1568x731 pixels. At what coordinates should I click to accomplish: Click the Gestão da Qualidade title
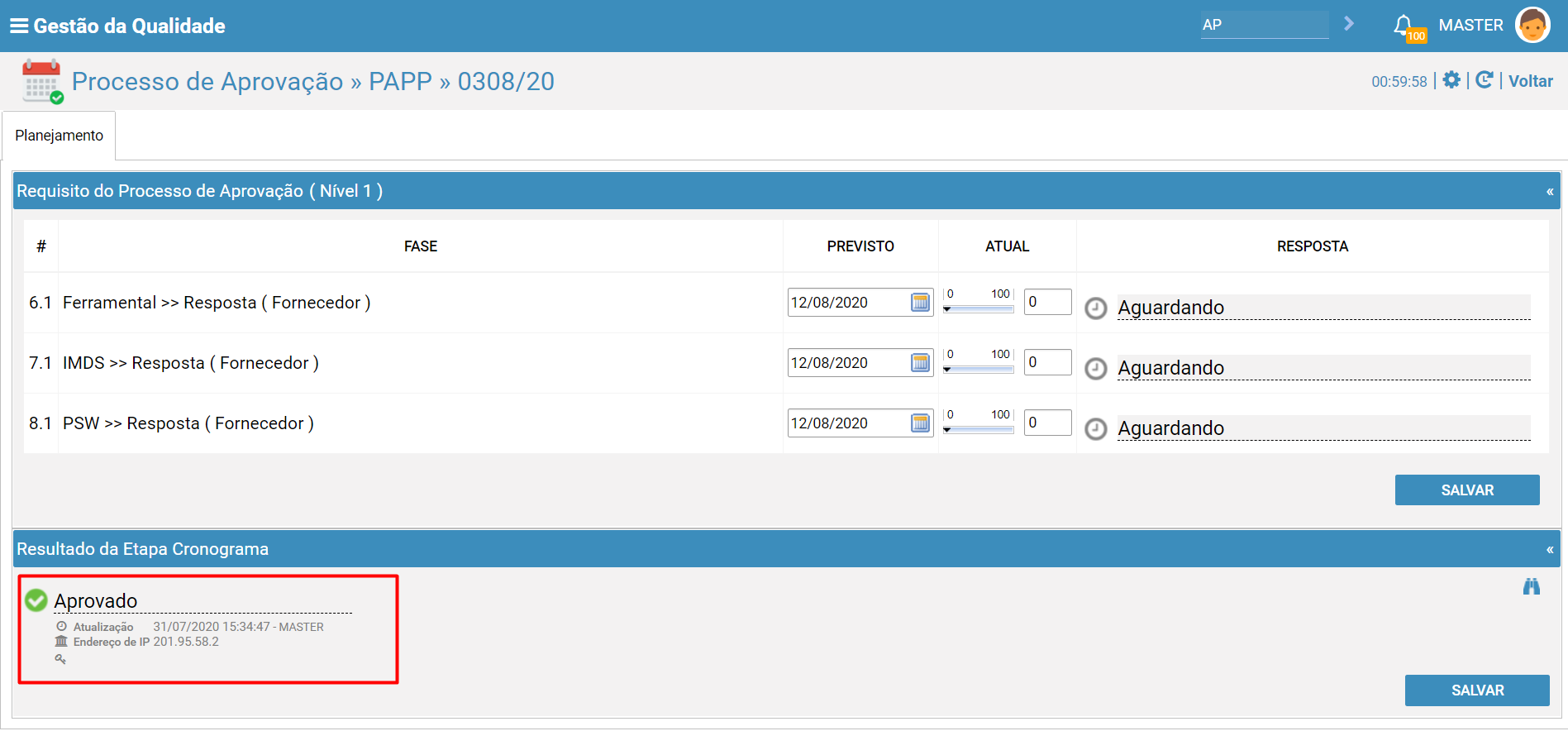[129, 26]
